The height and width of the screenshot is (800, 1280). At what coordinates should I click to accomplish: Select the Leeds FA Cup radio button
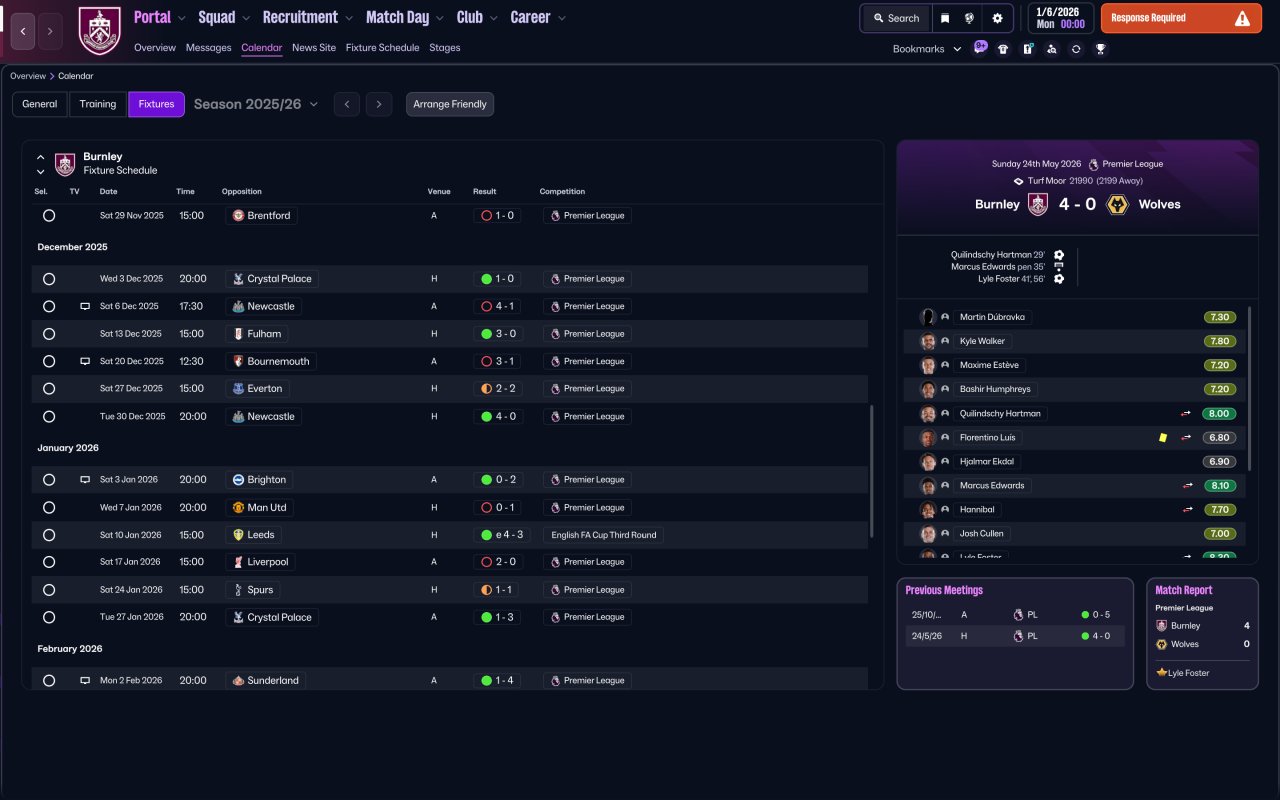(x=49, y=535)
